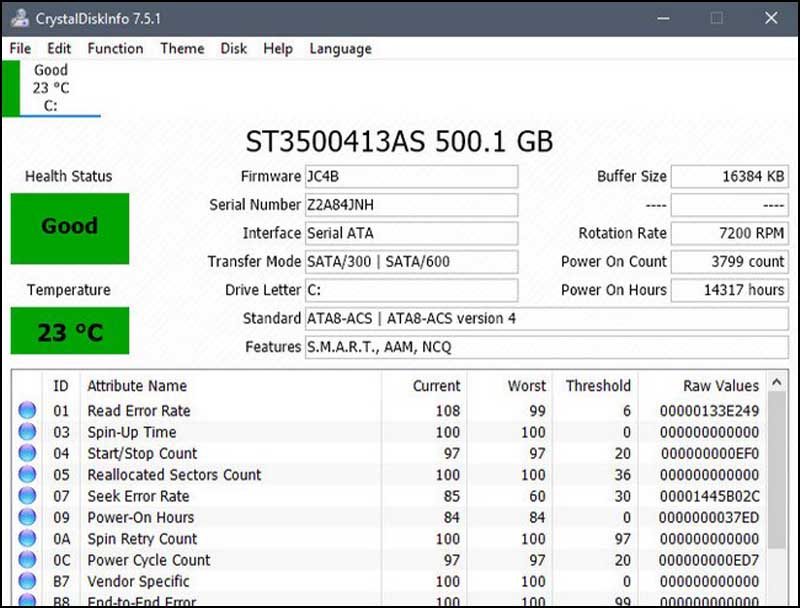Open the Disk menu
Screen dimensions: 800x608
click(x=234, y=48)
